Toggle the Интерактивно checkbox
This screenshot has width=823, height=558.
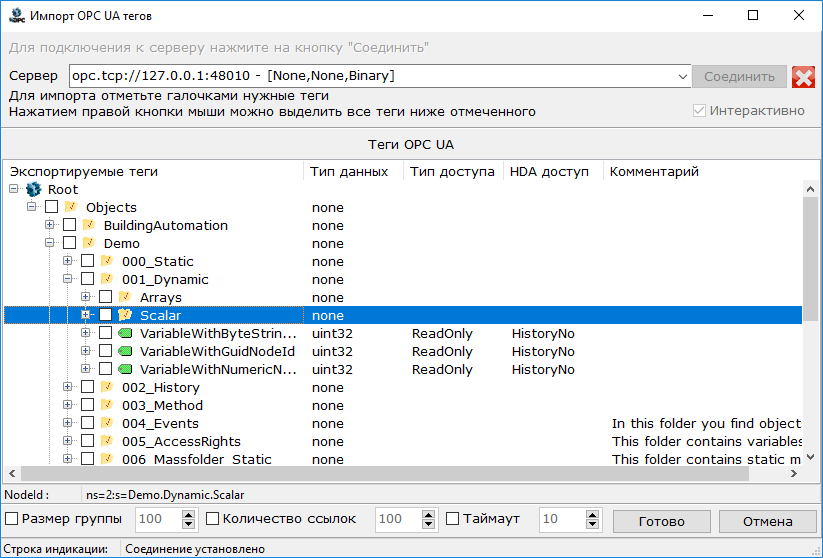(699, 110)
